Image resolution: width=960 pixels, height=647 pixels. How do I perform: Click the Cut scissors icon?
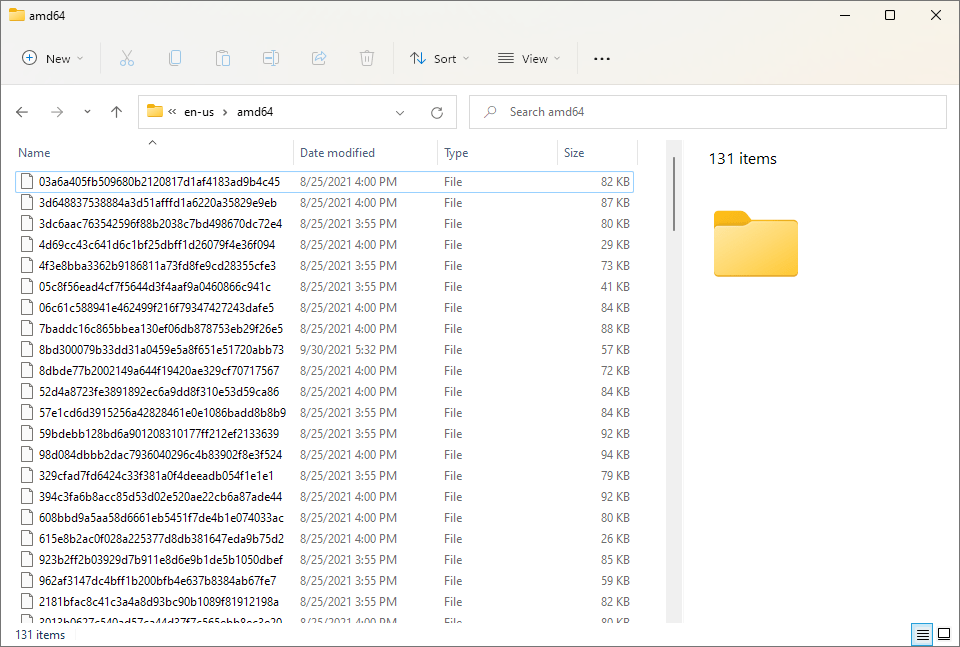click(127, 59)
